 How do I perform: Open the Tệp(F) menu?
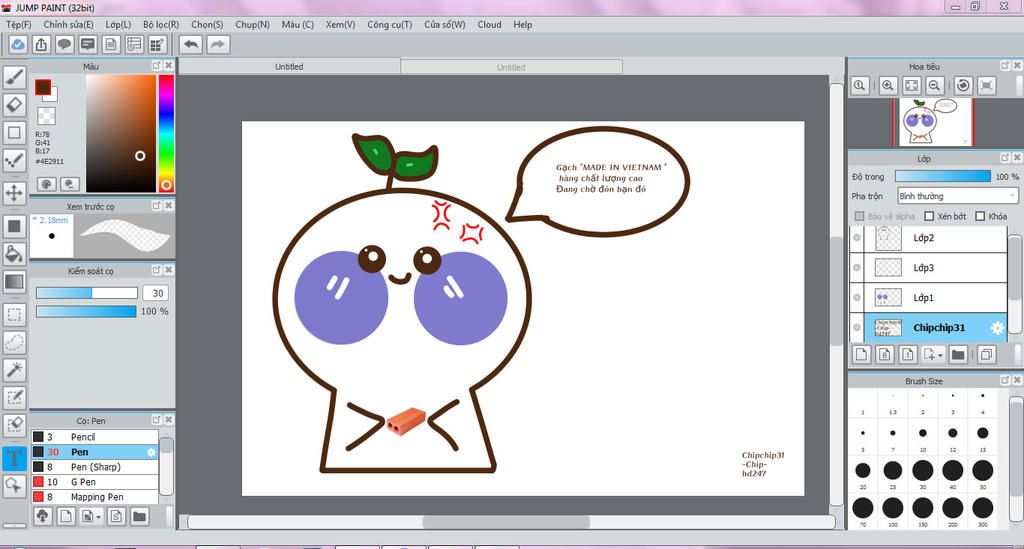coord(18,24)
